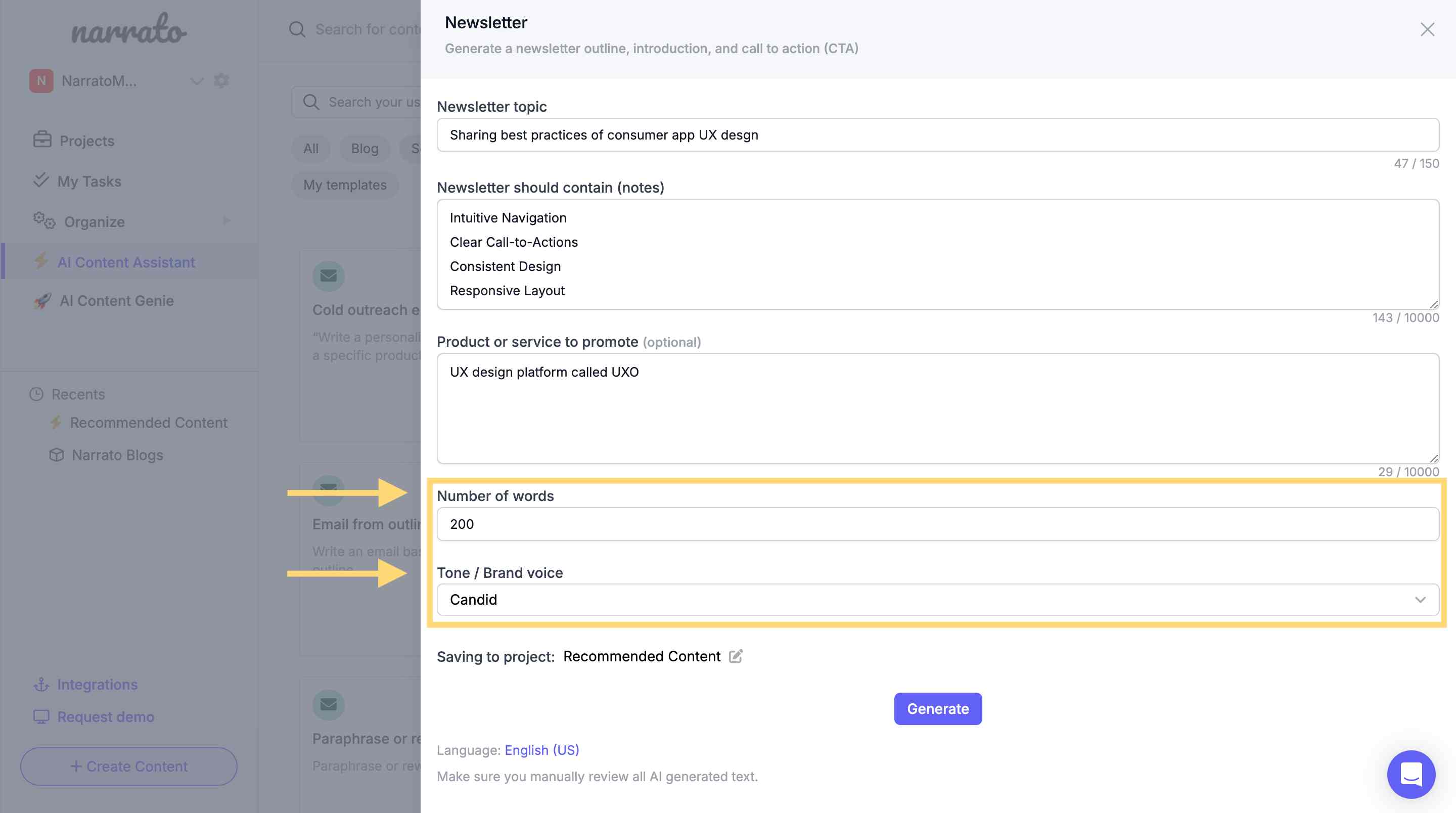The height and width of the screenshot is (813, 1456).
Task: Click the Recommended Content project name
Action: tap(642, 656)
